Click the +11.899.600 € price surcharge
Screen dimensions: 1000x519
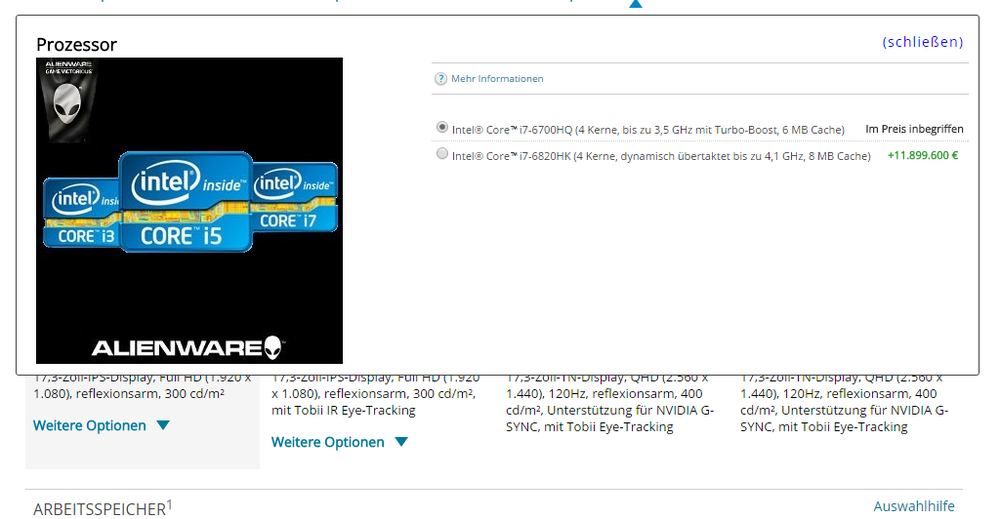(x=922, y=156)
